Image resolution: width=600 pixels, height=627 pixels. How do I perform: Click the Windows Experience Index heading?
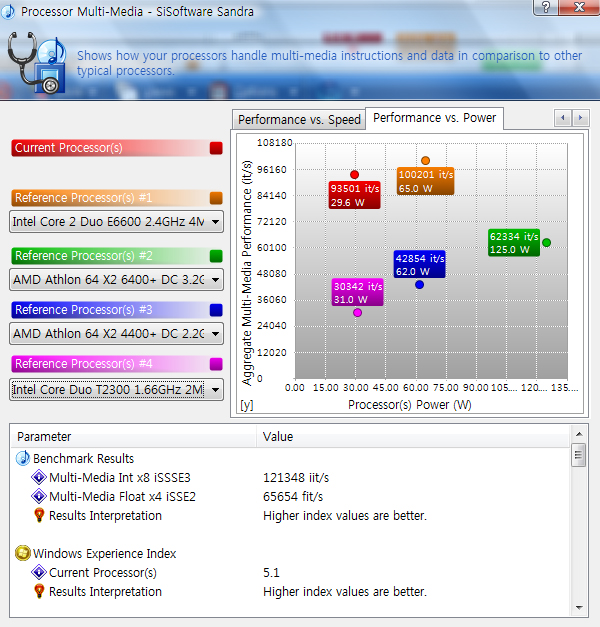click(104, 553)
